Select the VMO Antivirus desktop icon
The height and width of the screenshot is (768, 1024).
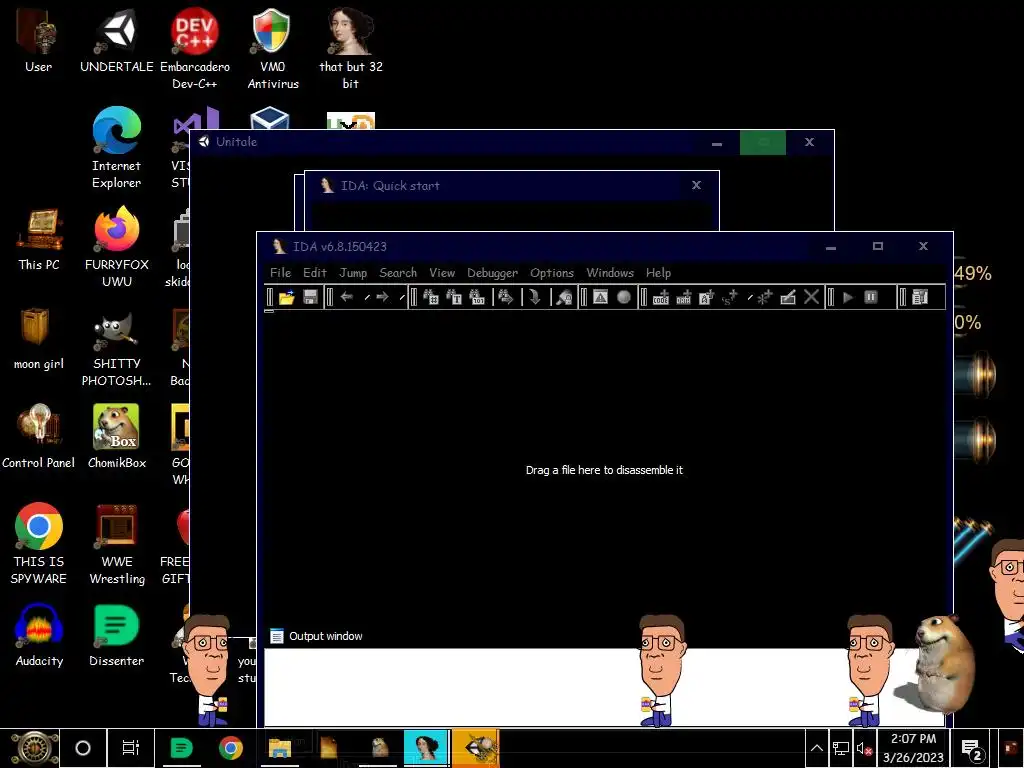click(x=272, y=49)
